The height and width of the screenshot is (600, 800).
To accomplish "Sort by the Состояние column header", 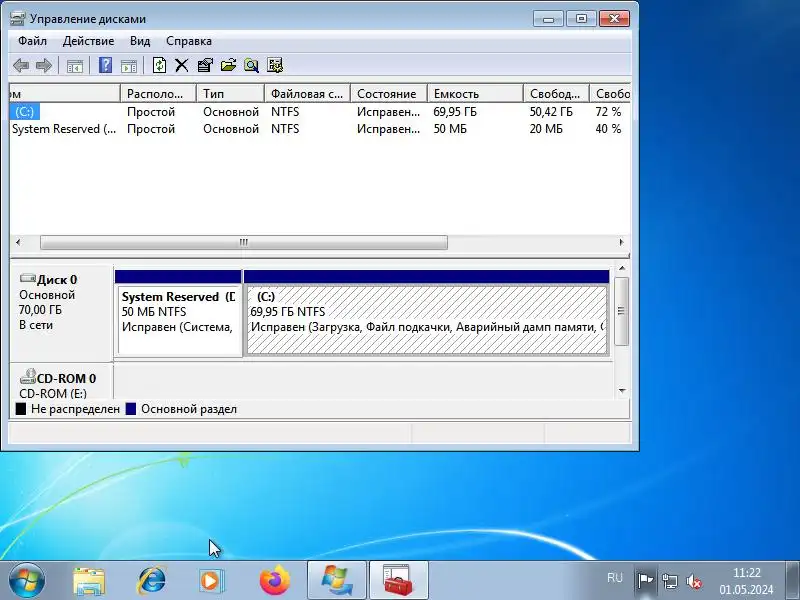I will (389, 93).
